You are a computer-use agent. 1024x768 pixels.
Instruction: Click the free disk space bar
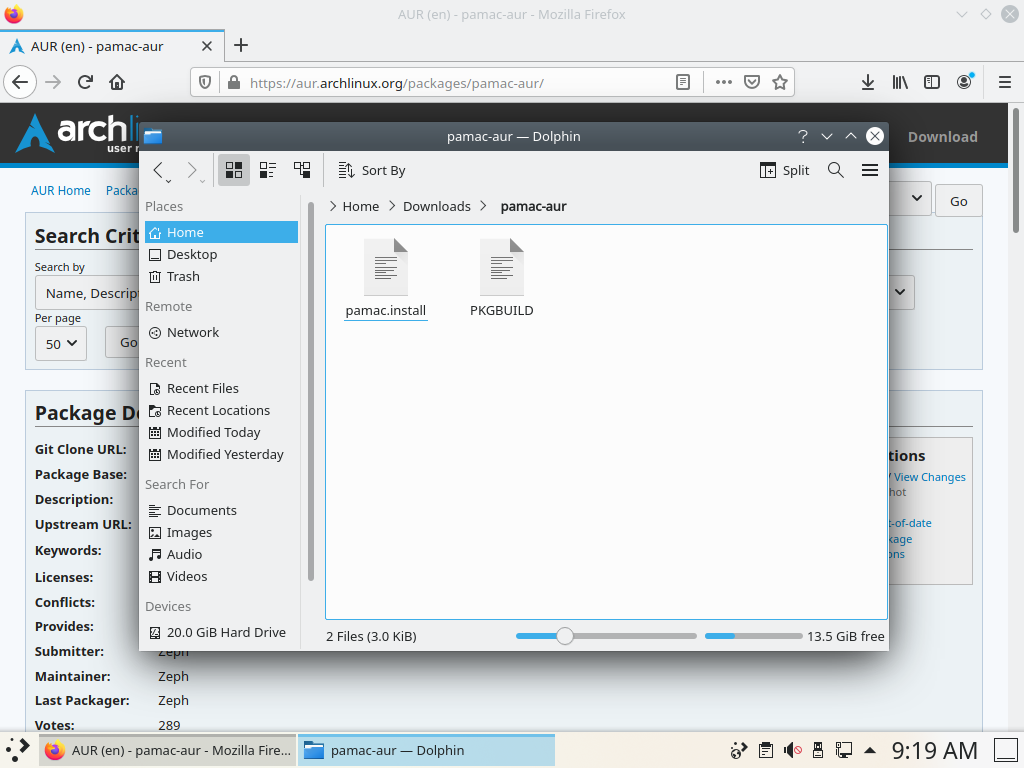point(753,636)
